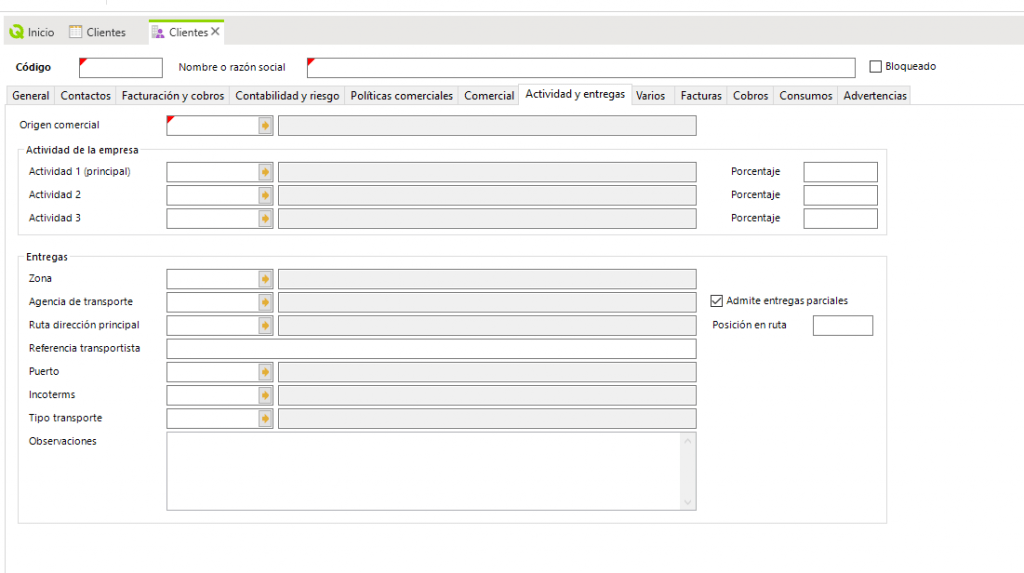Toggle the Bloqueado checkbox
This screenshot has width=1024, height=573.
pos(876,67)
